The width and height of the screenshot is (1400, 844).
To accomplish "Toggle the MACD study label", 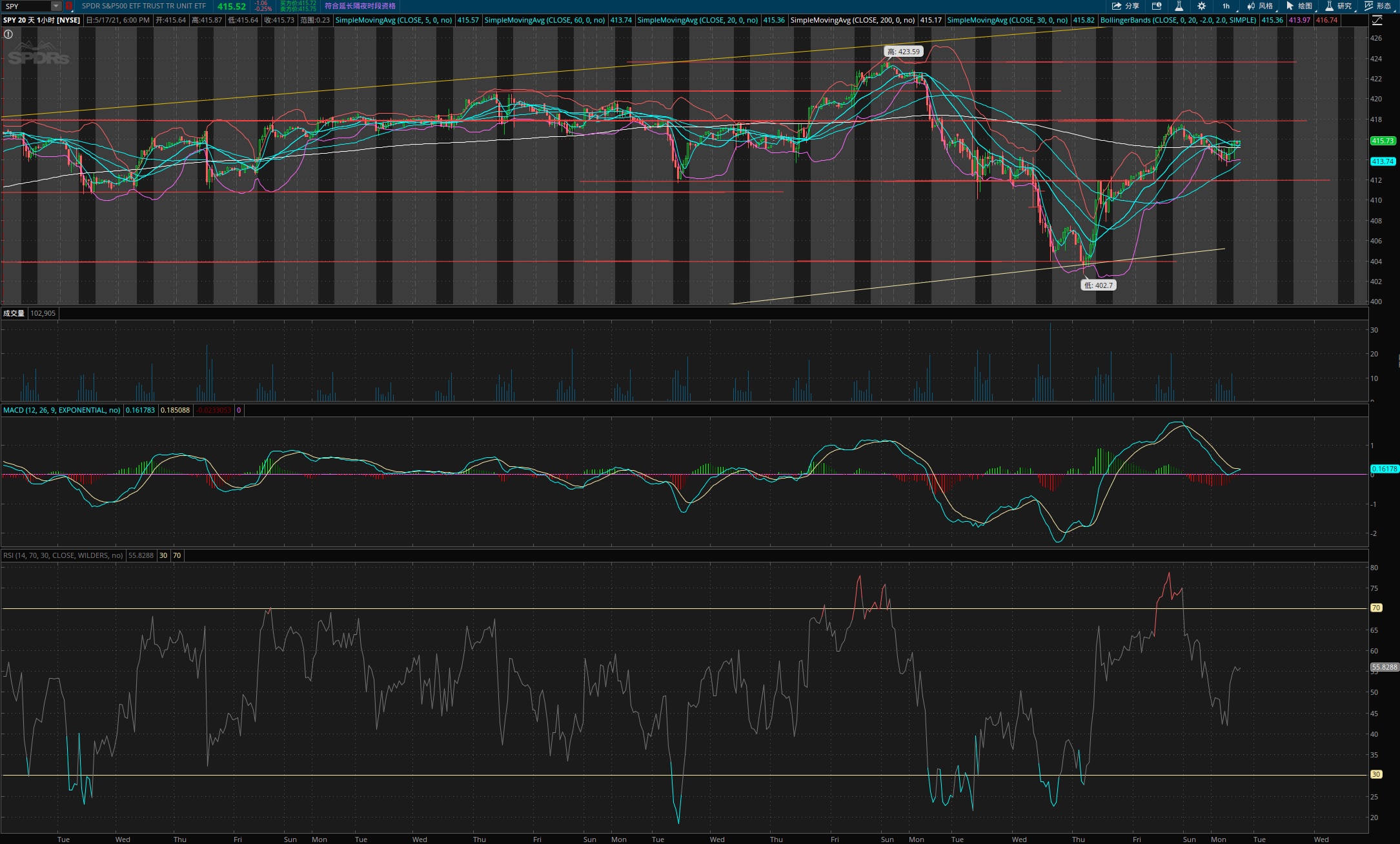I will pyautogui.click(x=61, y=410).
